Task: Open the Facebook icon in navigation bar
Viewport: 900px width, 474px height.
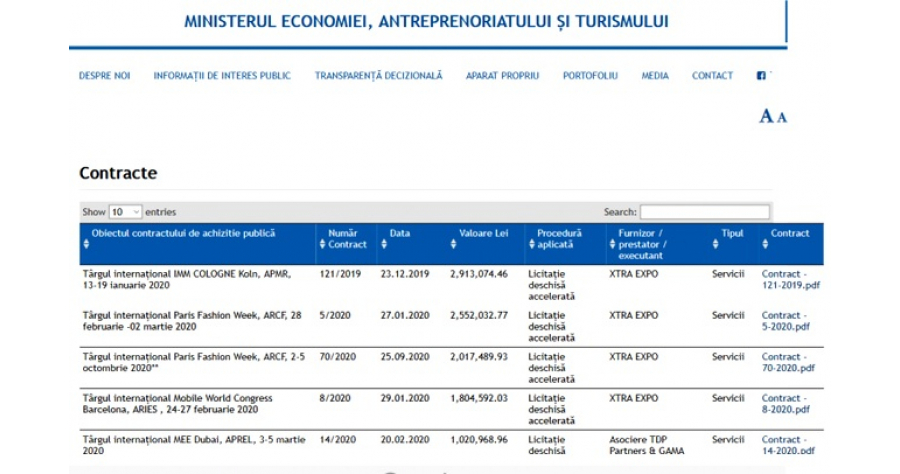Action: coord(761,75)
